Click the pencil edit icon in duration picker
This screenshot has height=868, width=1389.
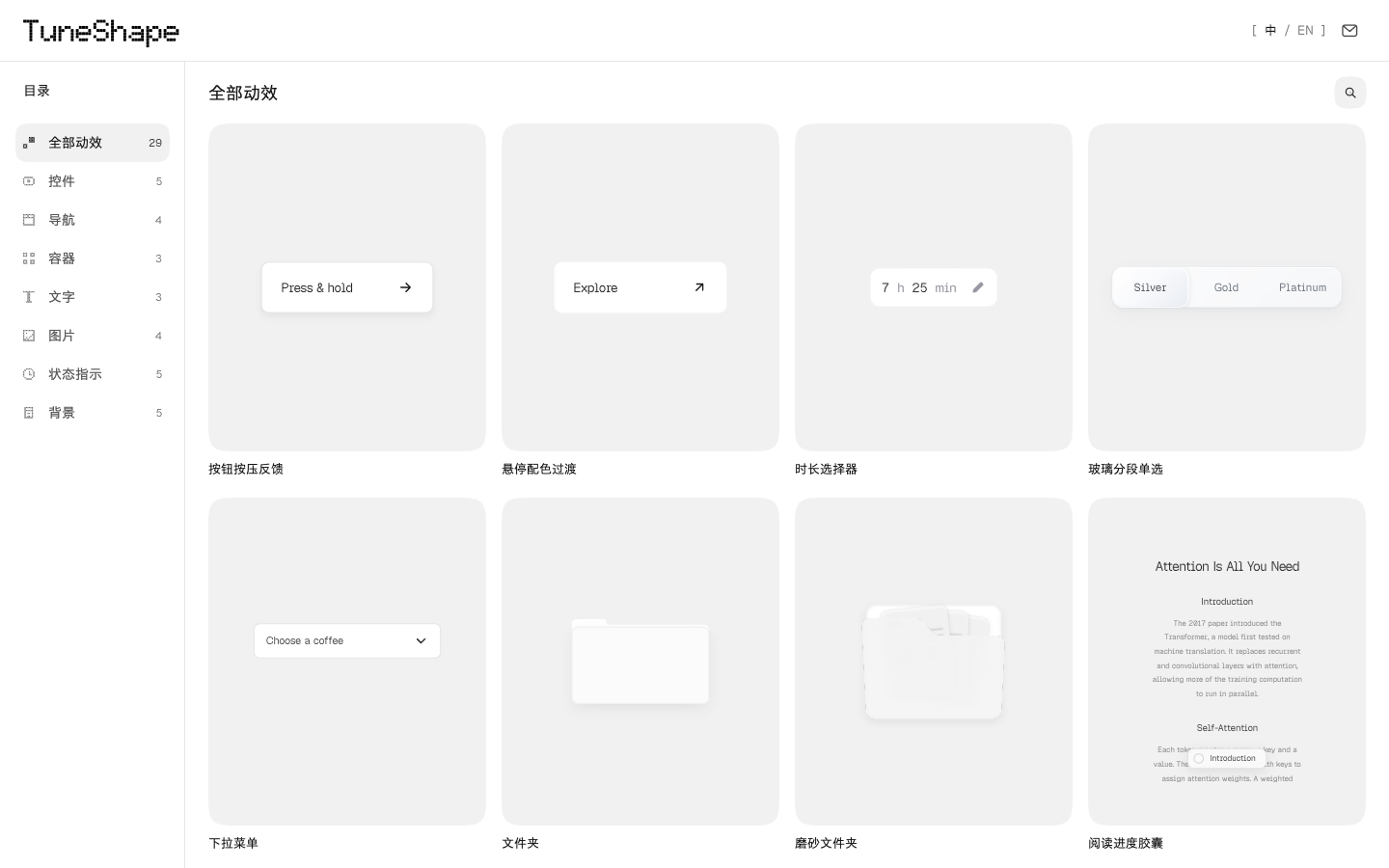pos(978,287)
